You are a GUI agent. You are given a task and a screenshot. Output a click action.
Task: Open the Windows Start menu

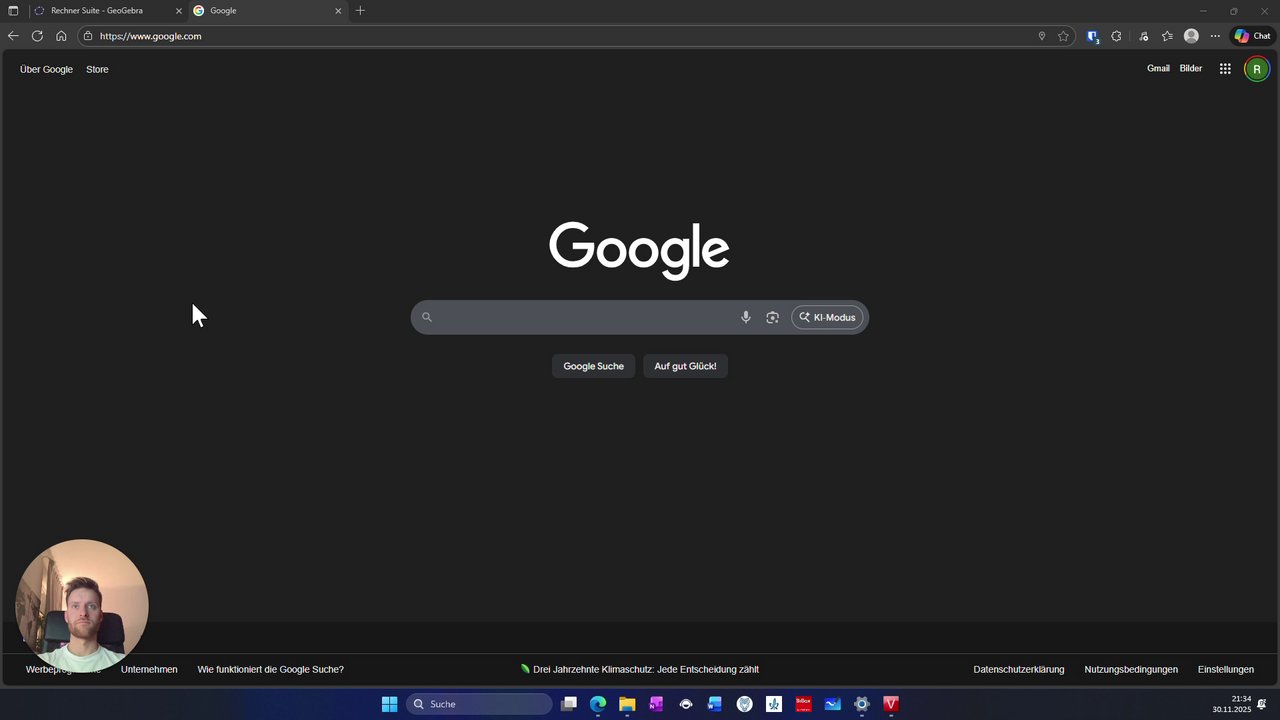click(x=389, y=704)
